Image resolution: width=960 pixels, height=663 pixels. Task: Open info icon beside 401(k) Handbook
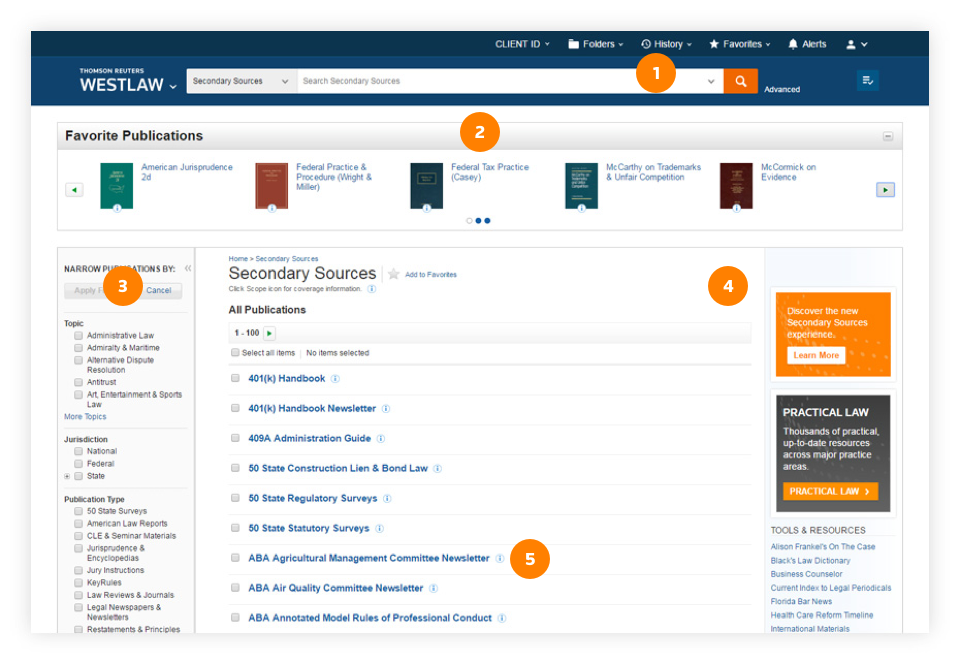[x=336, y=379]
